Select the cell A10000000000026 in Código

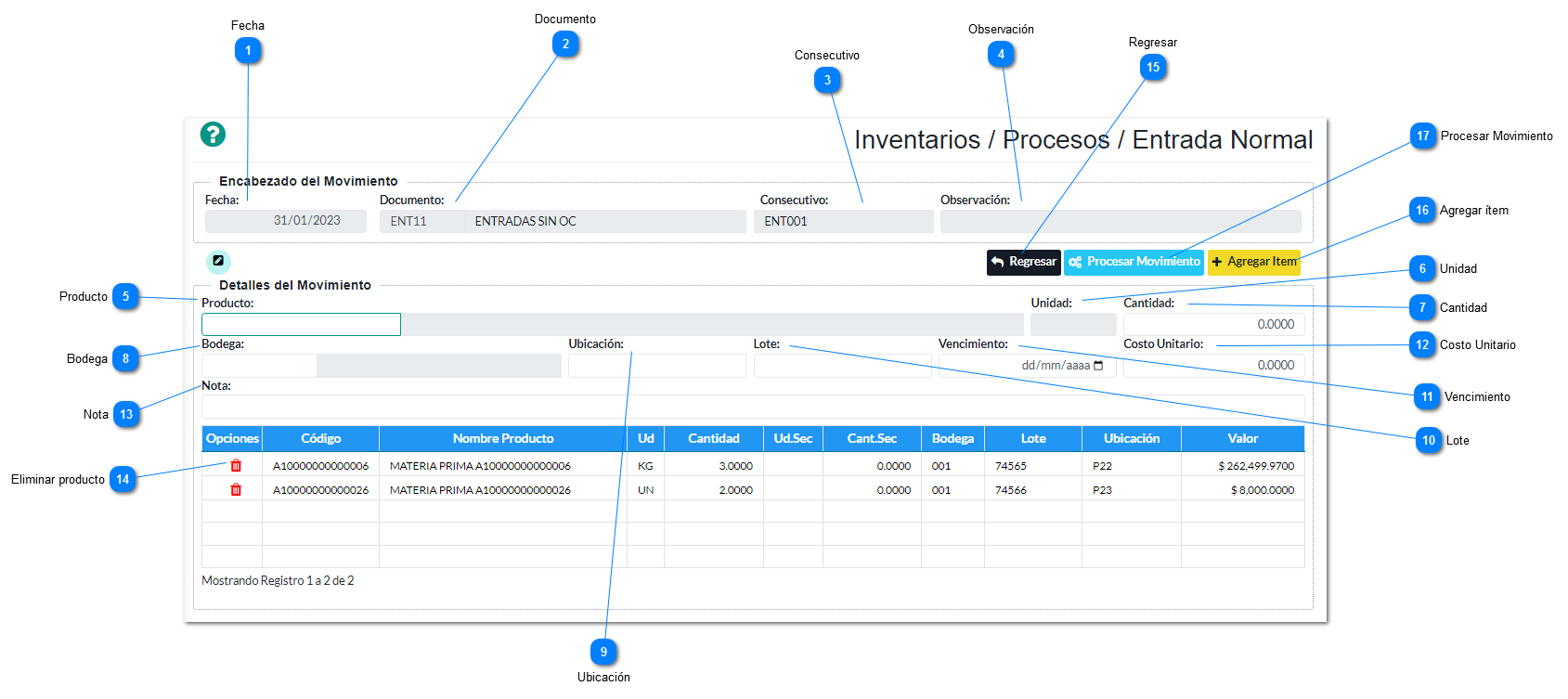[x=320, y=490]
